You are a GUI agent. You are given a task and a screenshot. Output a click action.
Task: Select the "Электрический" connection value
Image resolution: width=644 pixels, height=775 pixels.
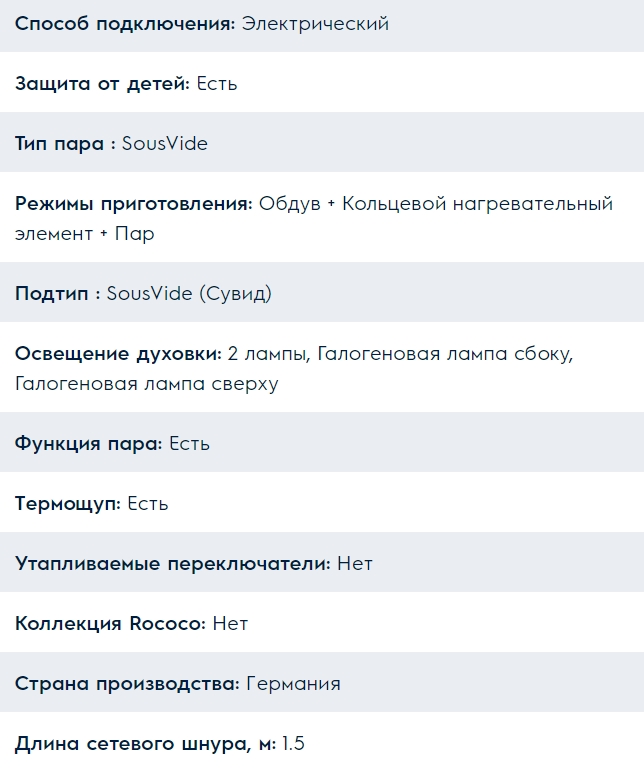tap(315, 24)
